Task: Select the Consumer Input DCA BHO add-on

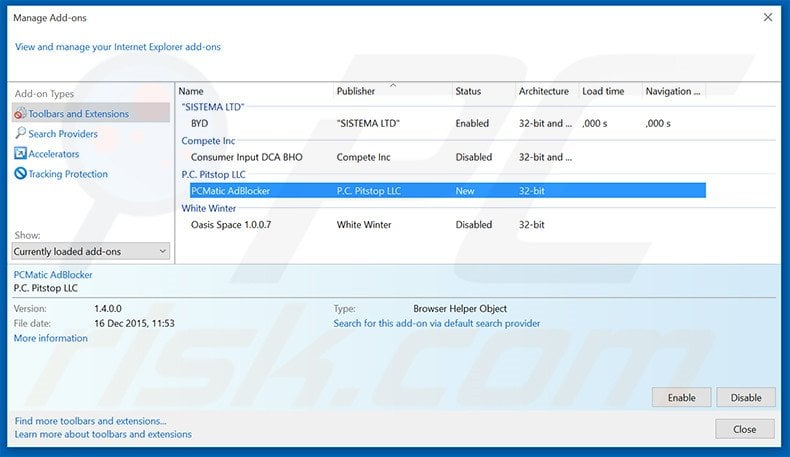Action: 447,157
